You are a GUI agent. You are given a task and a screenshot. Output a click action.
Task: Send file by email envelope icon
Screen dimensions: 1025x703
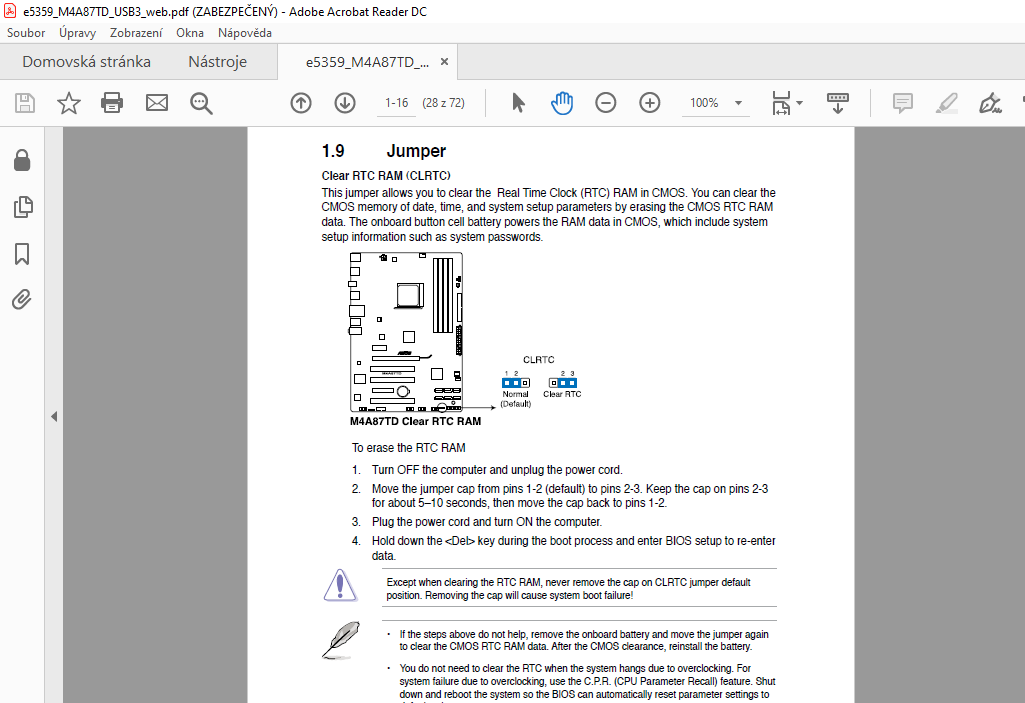coord(157,103)
